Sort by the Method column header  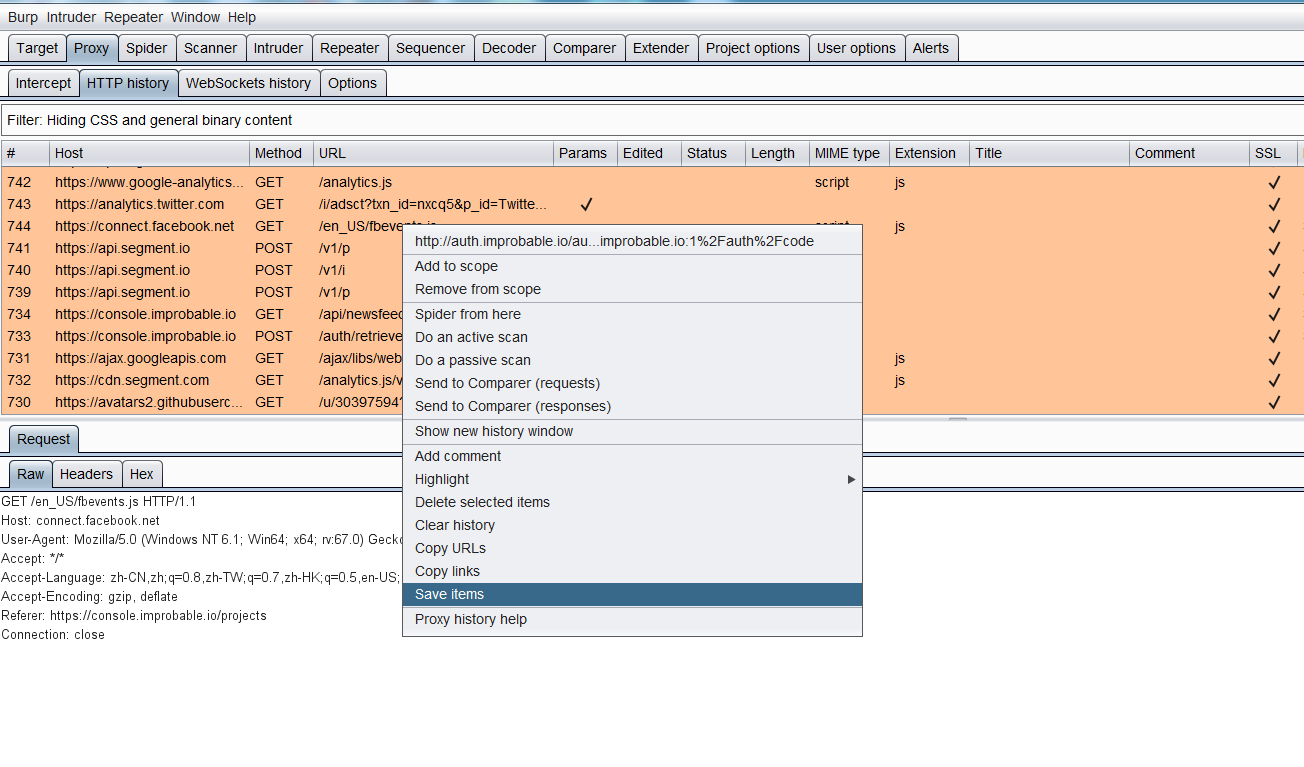coord(281,153)
